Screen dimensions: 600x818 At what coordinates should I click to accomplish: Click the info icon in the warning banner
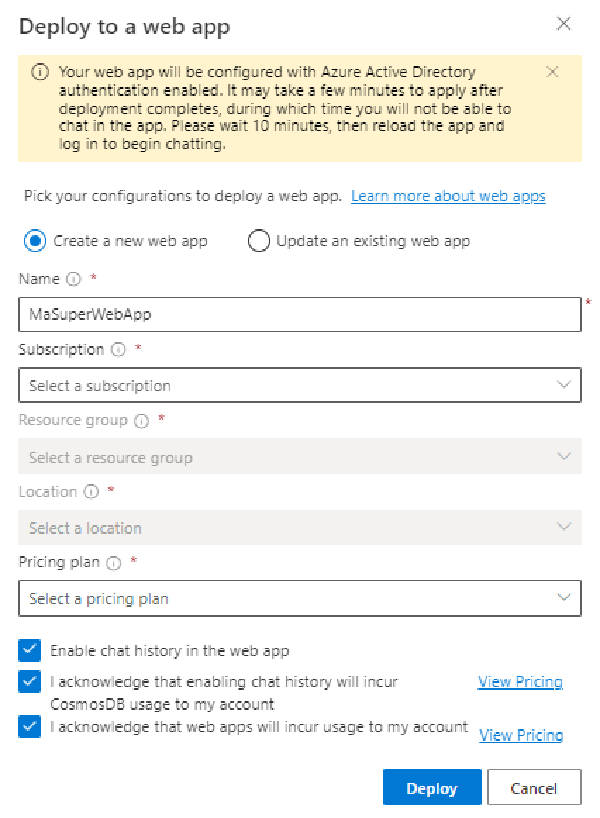click(x=40, y=72)
